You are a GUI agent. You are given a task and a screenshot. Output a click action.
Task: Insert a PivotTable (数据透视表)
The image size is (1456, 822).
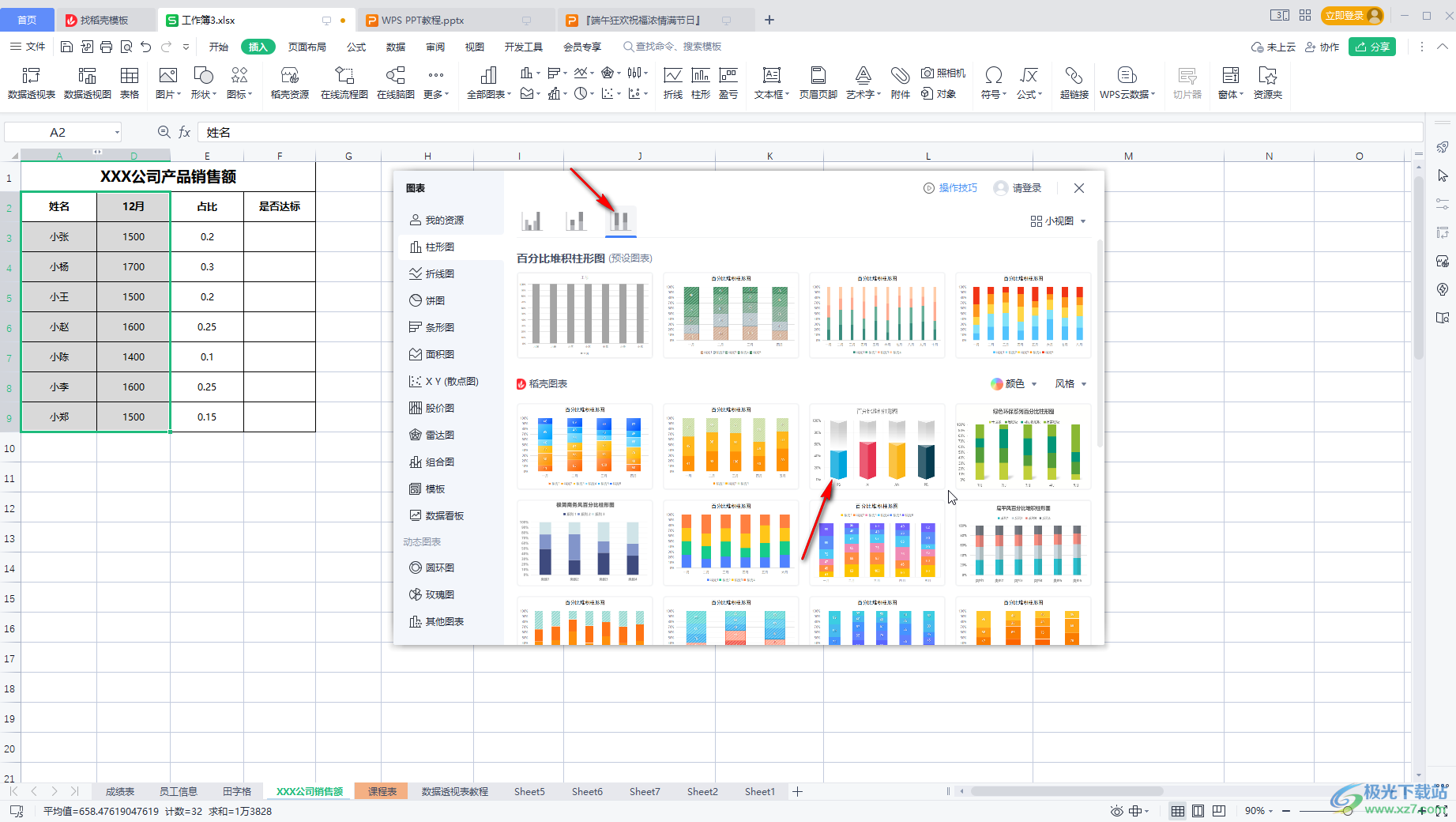32,82
